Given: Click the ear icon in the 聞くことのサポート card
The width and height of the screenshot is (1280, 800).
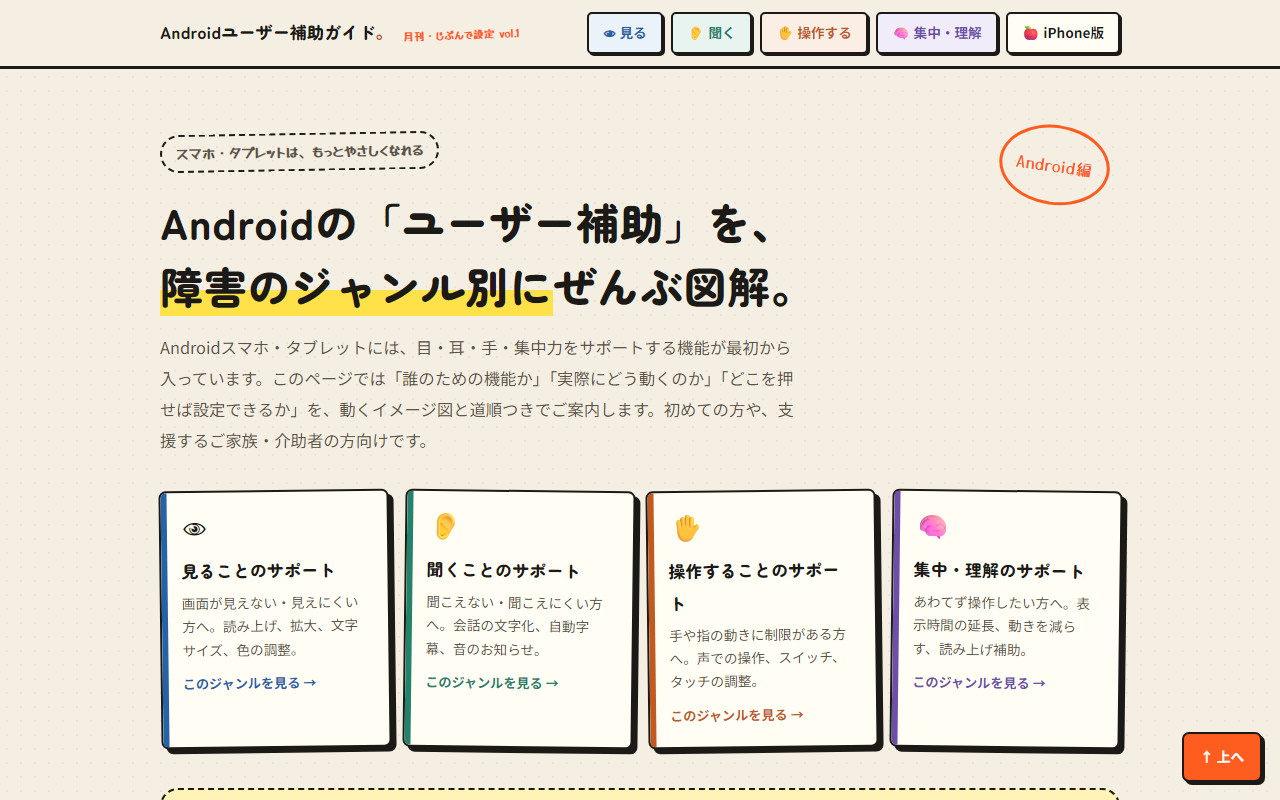Looking at the screenshot, I should point(444,526).
